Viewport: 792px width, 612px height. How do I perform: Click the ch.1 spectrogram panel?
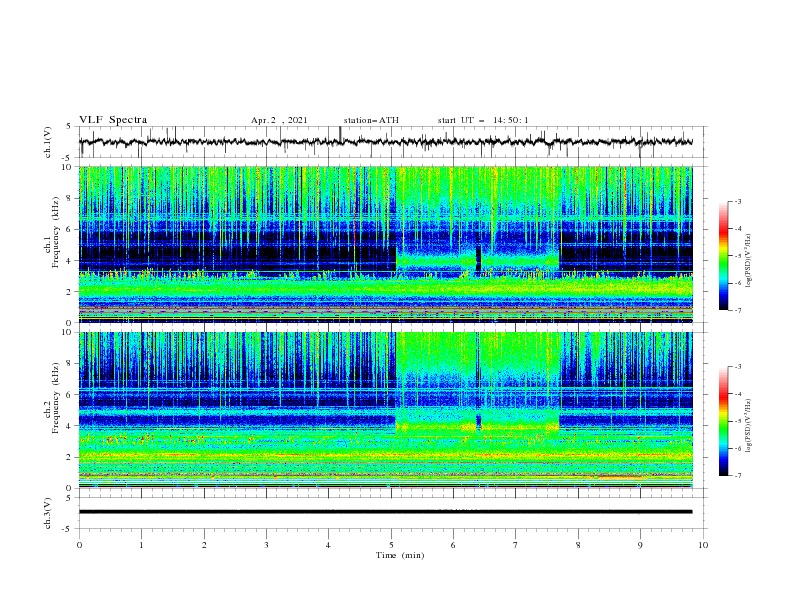[x=385, y=244]
